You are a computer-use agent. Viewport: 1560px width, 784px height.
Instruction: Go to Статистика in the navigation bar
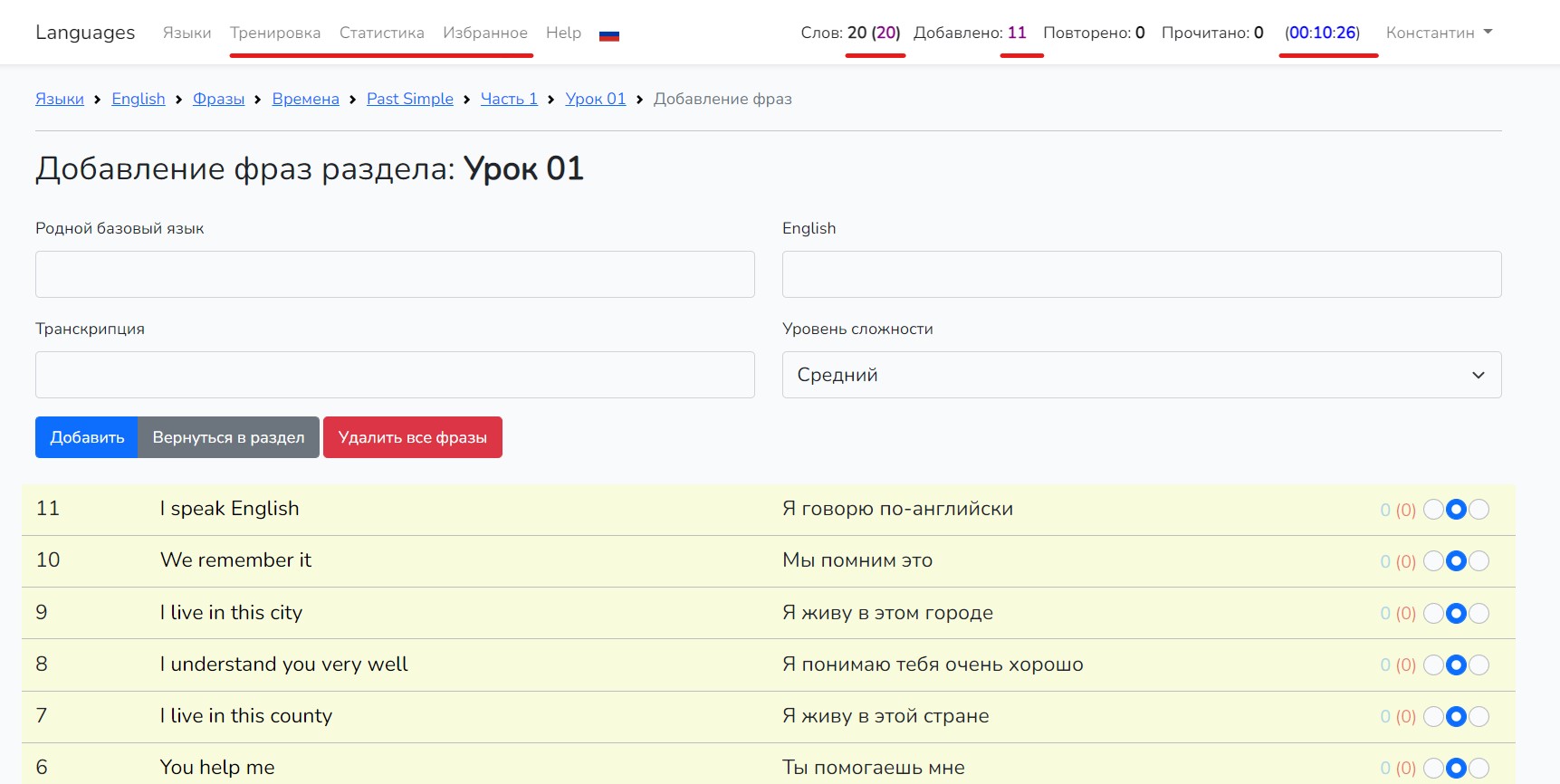point(381,33)
